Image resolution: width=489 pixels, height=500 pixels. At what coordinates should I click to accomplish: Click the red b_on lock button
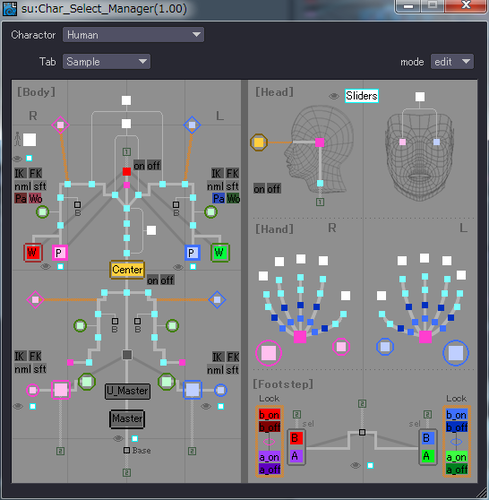tap(269, 415)
